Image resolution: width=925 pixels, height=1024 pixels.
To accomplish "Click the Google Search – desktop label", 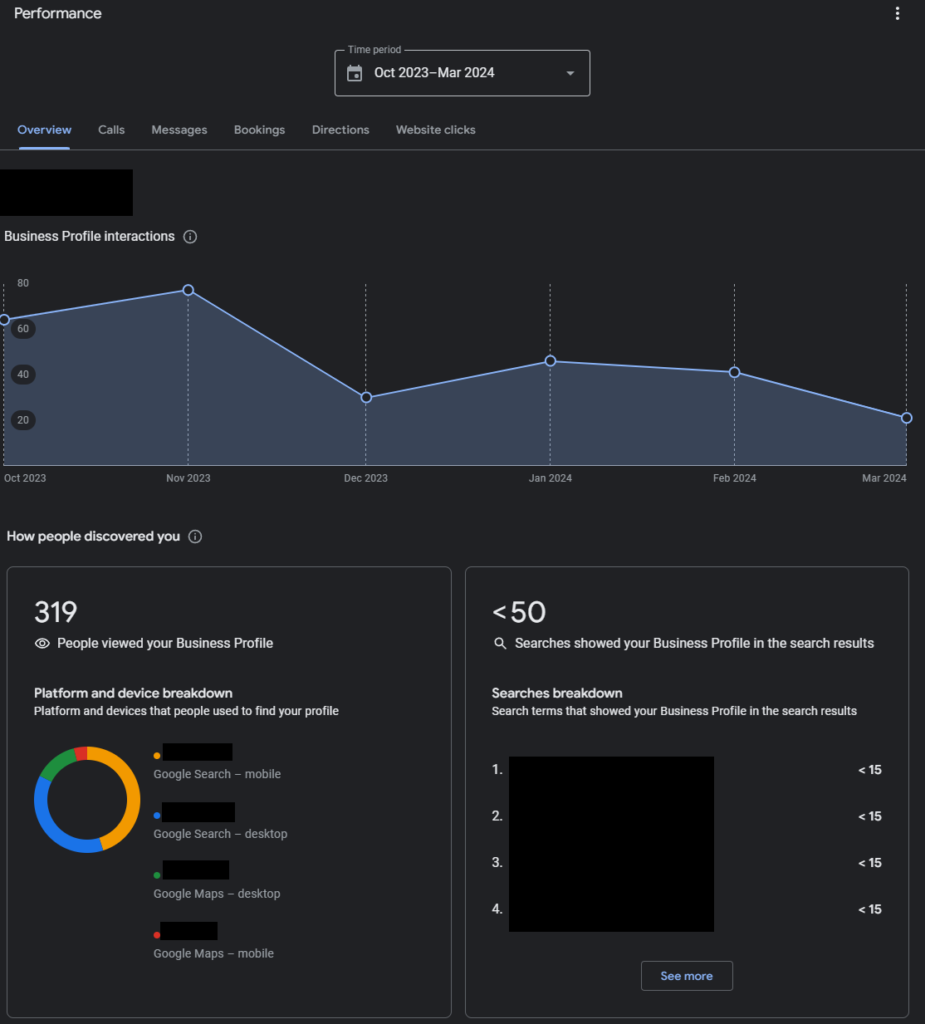I will click(x=220, y=834).
